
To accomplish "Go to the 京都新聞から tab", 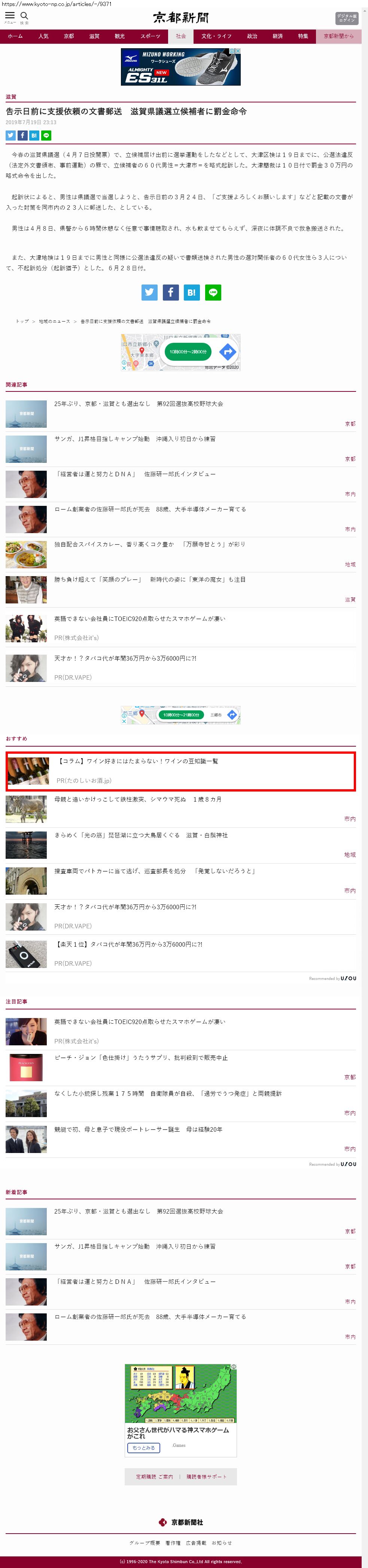I will click(x=338, y=37).
